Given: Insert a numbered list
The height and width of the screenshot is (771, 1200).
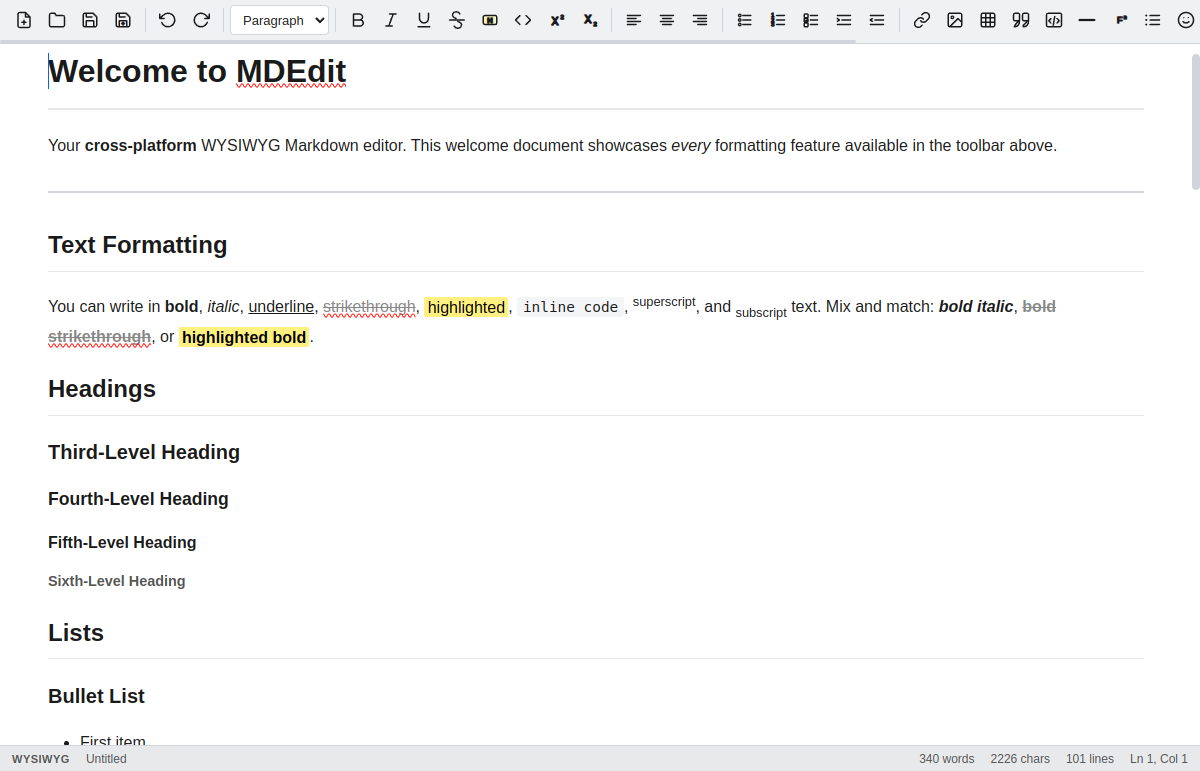Looking at the screenshot, I should (777, 20).
